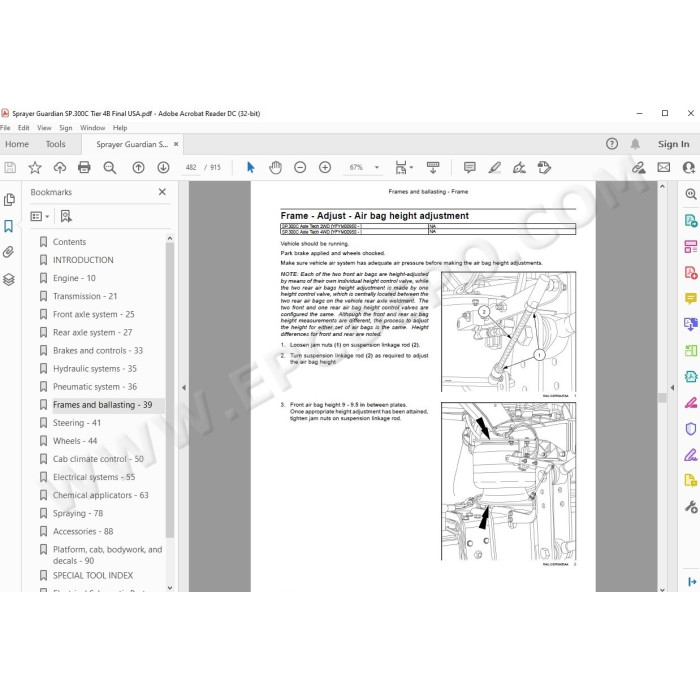Open the Attachments paperclip panel

click(x=9, y=252)
